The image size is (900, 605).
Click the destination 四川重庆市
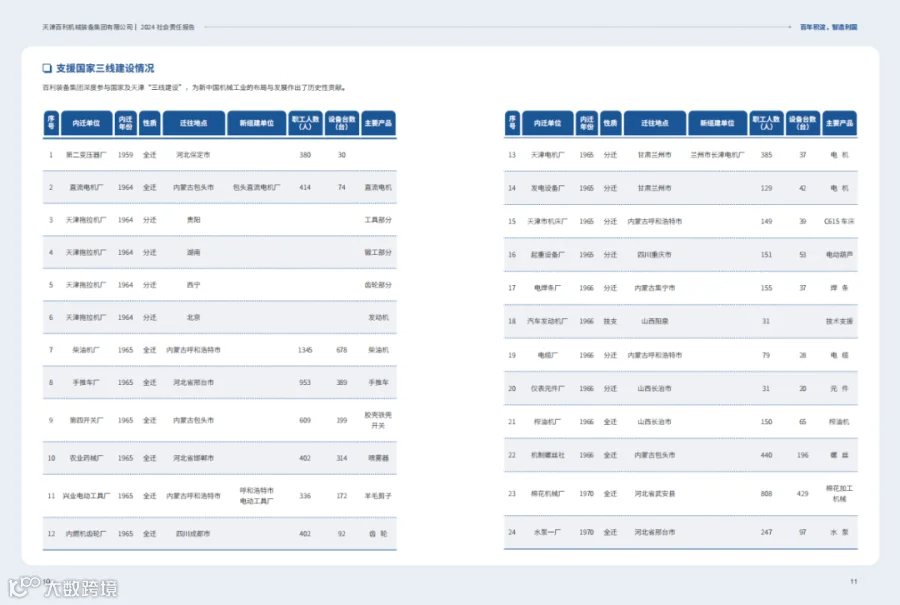tap(654, 255)
